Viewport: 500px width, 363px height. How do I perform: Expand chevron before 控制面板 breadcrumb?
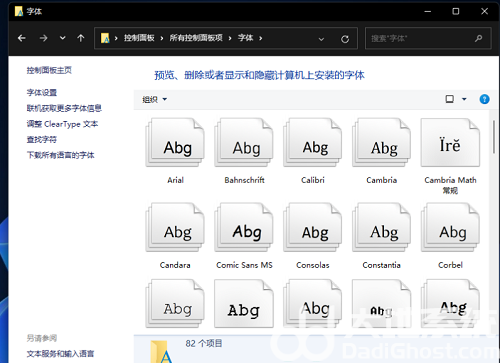pos(116,38)
